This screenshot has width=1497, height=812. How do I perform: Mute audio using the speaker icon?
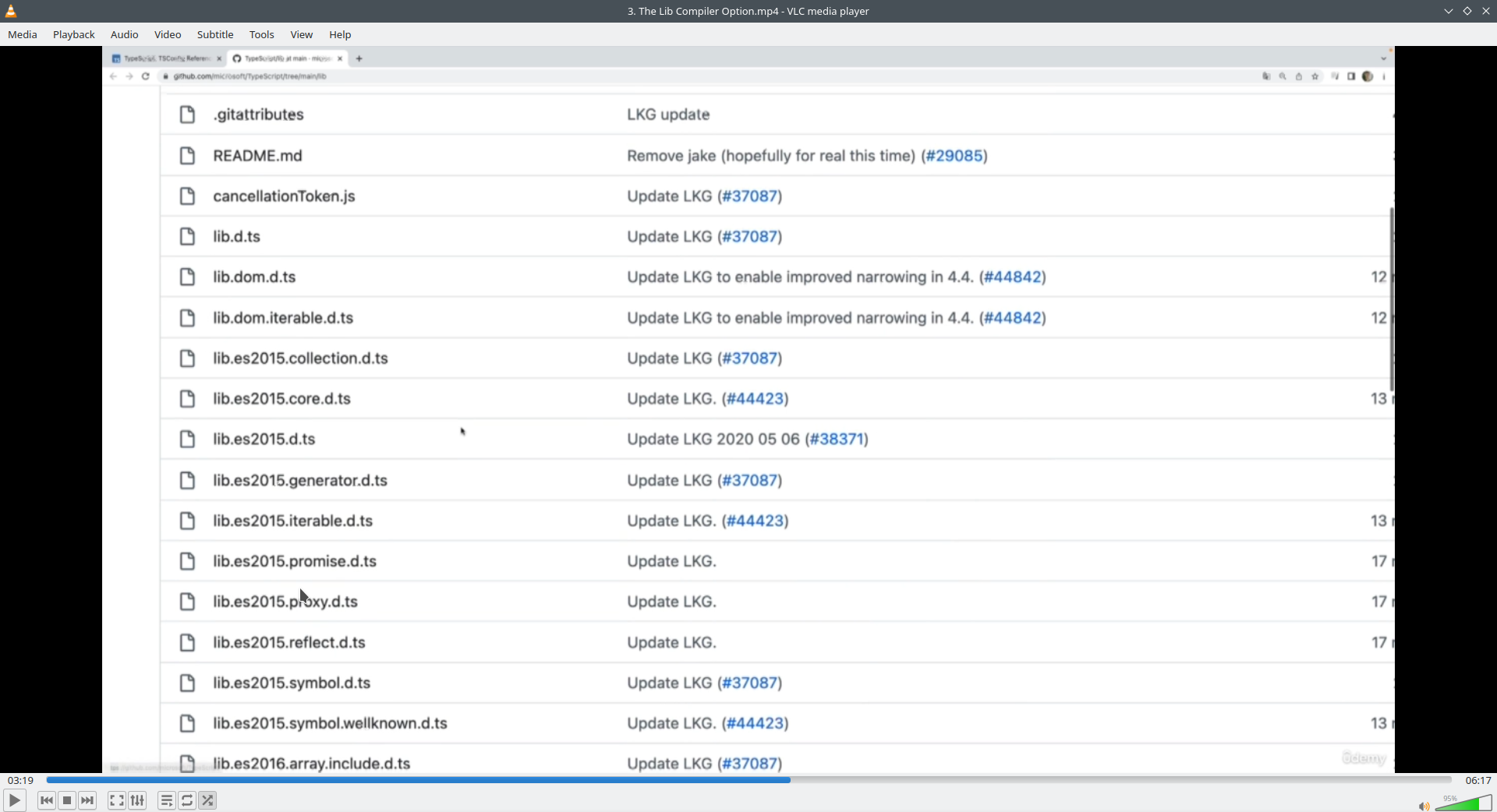coord(1424,806)
